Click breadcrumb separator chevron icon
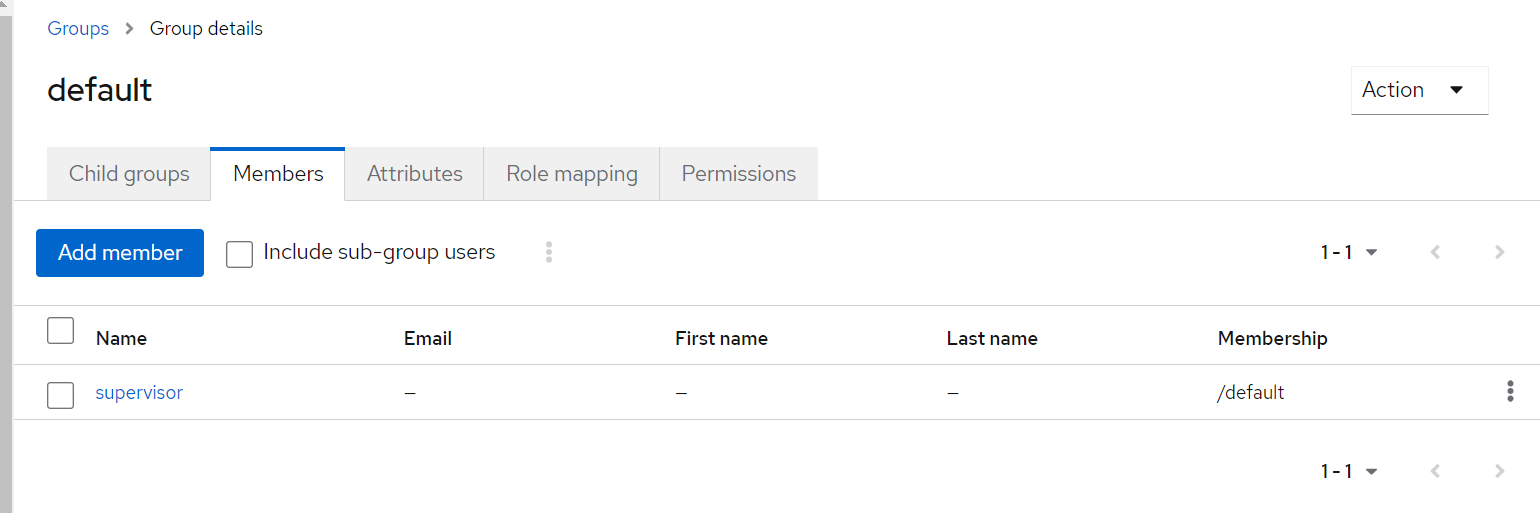The height and width of the screenshot is (513, 1540). click(130, 29)
